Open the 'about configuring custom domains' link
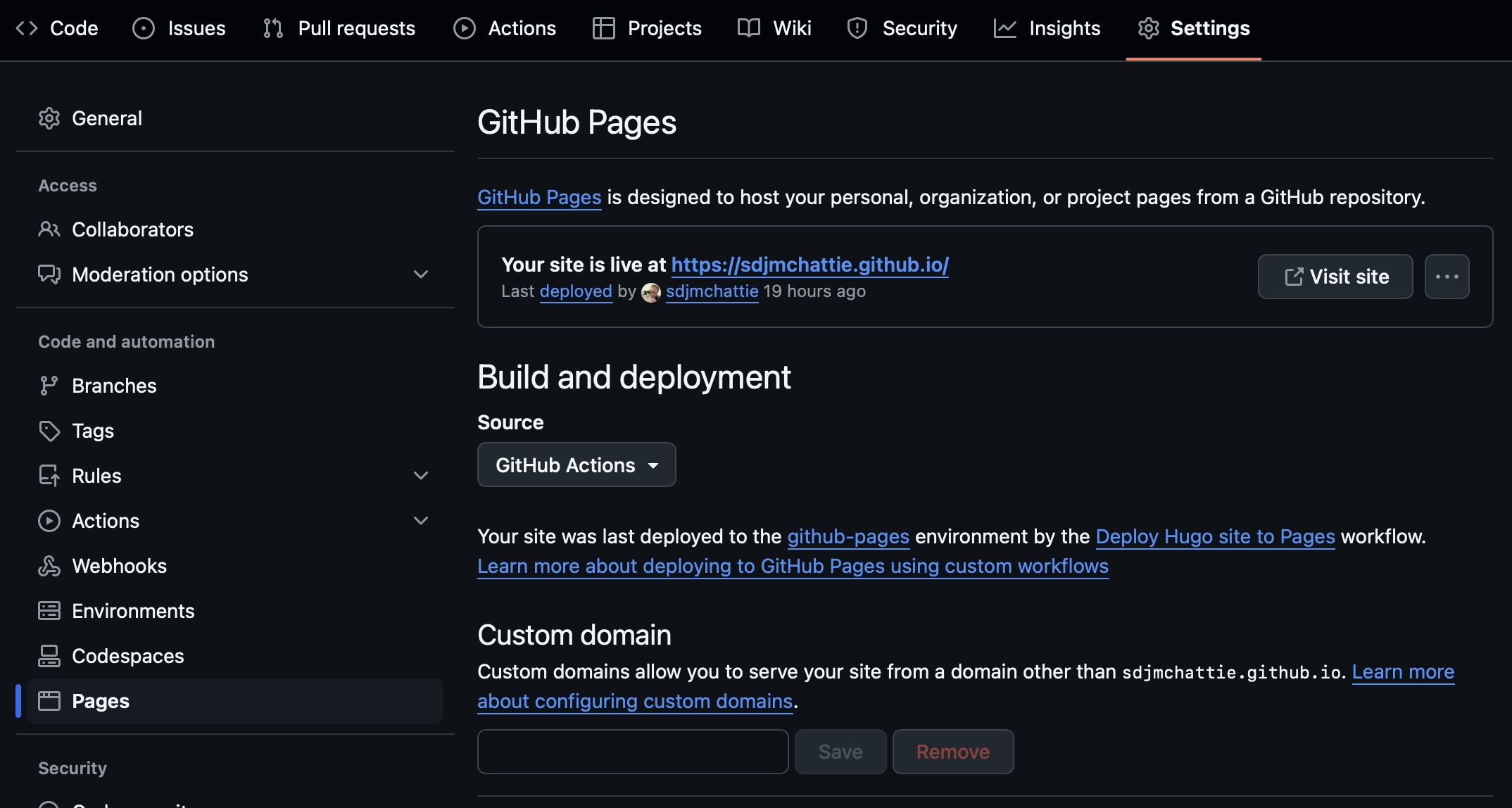Image resolution: width=1512 pixels, height=808 pixels. pyautogui.click(x=635, y=701)
